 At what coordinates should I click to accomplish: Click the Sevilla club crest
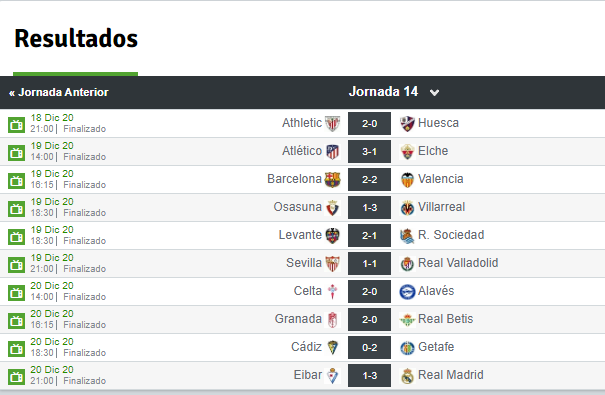point(332,264)
